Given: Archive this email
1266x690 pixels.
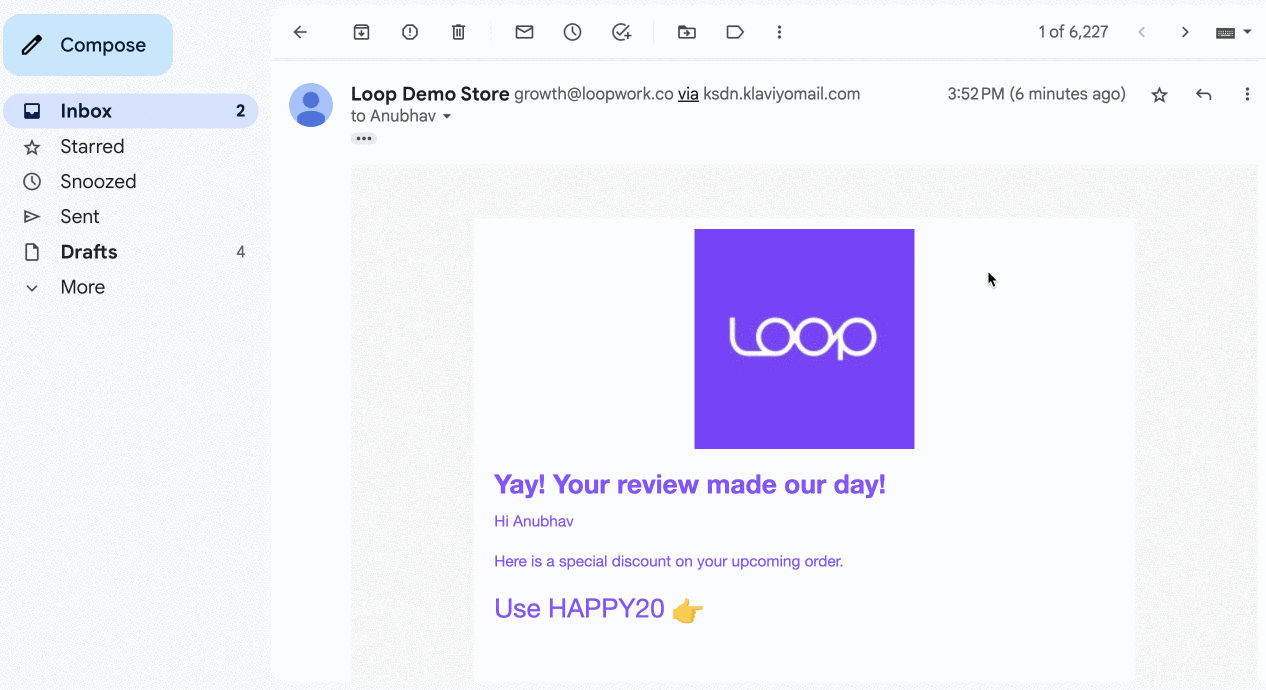Looking at the screenshot, I should (x=361, y=32).
